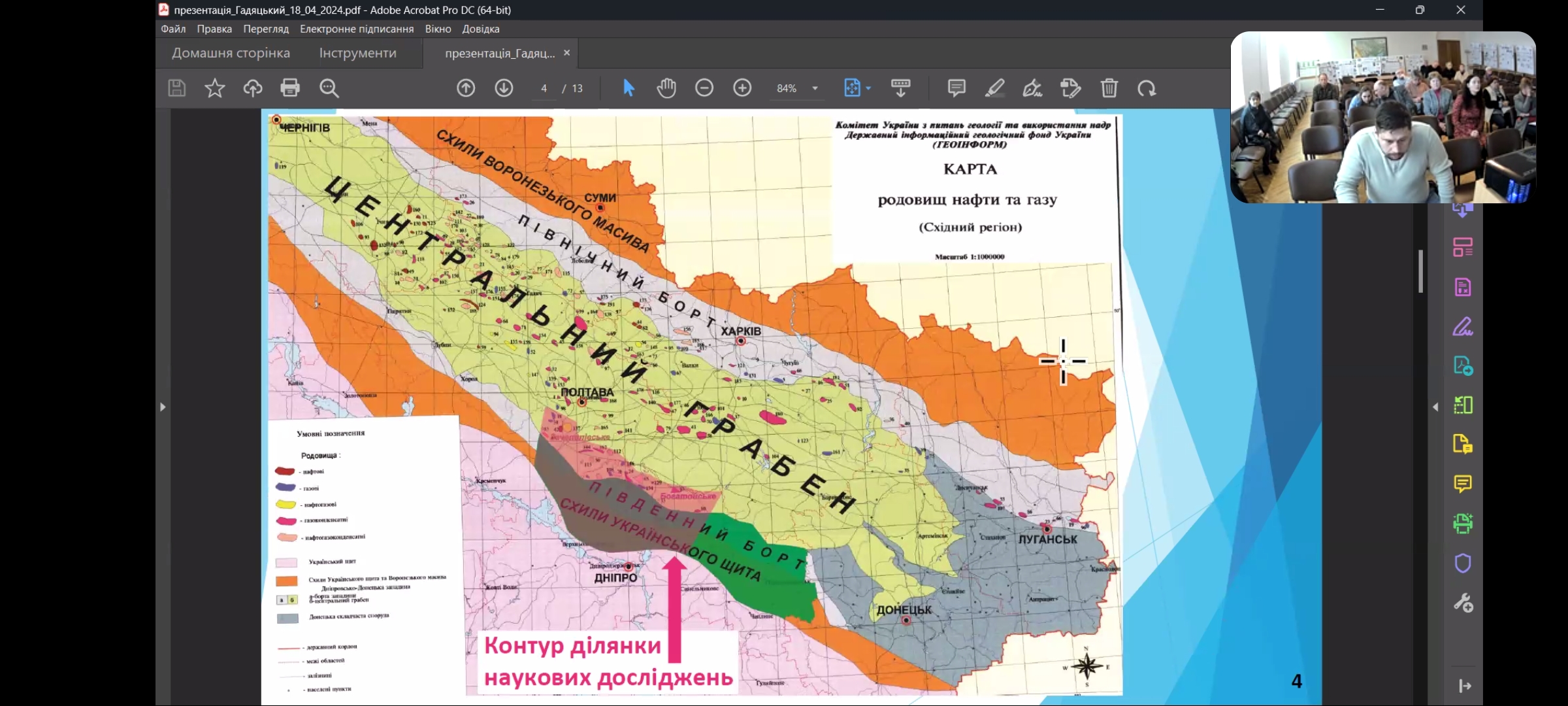Select the highlighter pen tool
Image resolution: width=1568 pixels, height=706 pixels.
coord(994,88)
